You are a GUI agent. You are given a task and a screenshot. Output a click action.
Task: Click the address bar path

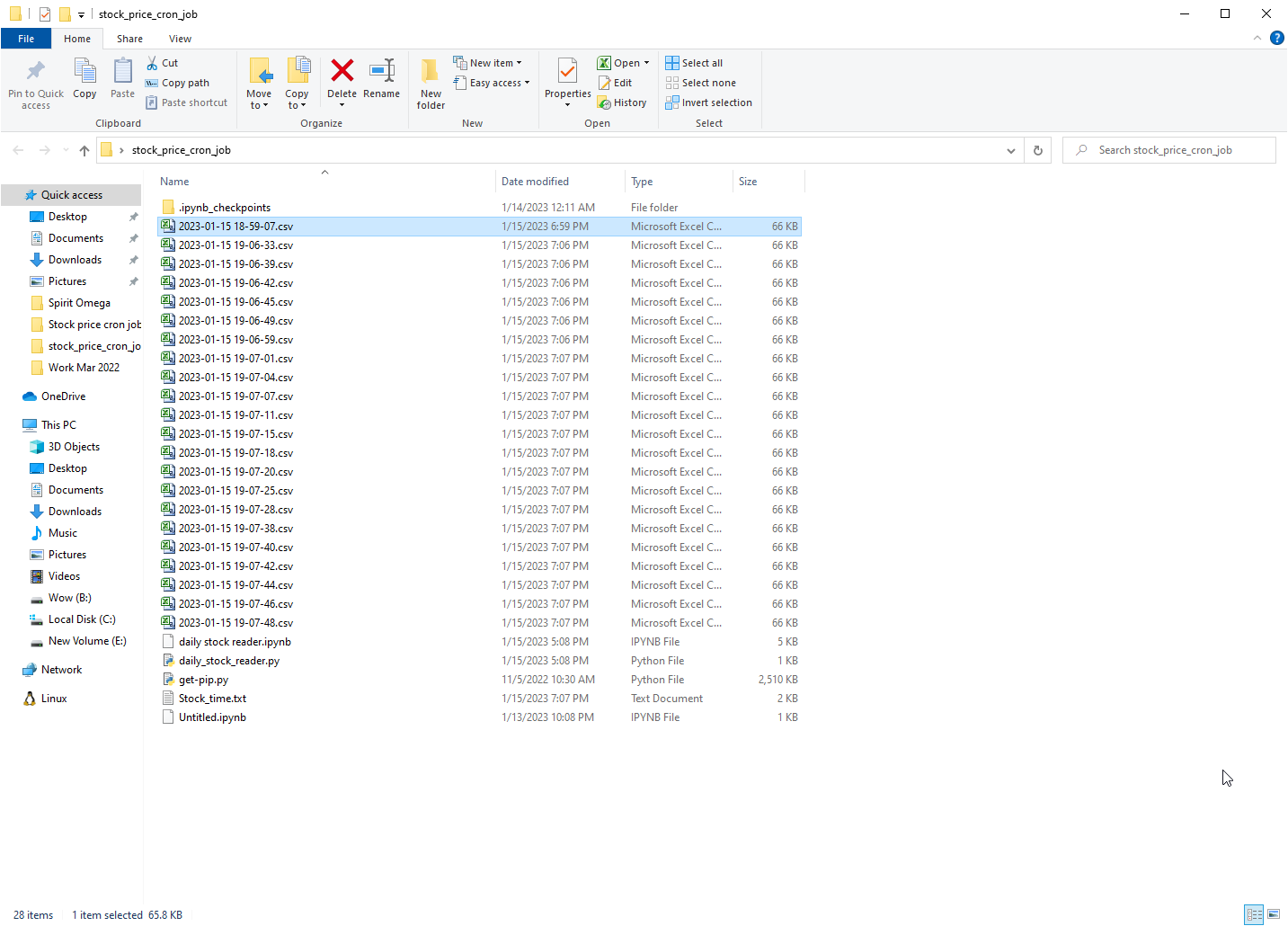[181, 150]
